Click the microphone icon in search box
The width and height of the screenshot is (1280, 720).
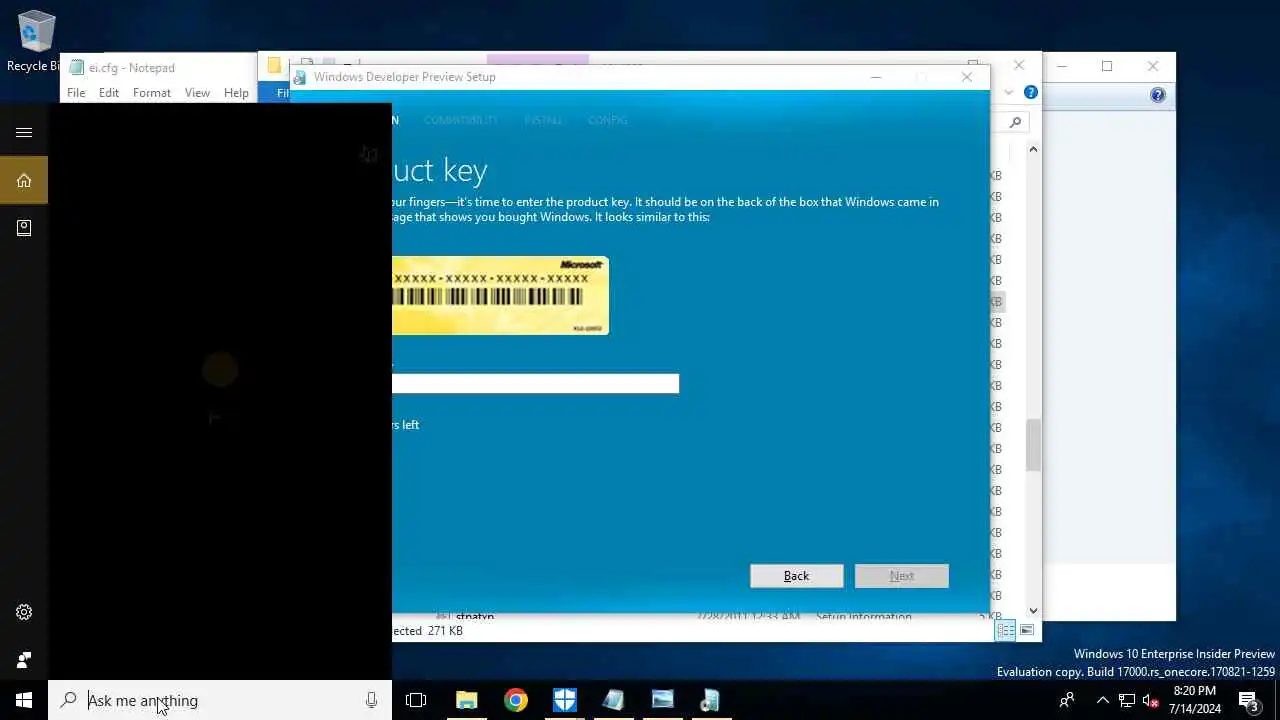[x=371, y=700]
